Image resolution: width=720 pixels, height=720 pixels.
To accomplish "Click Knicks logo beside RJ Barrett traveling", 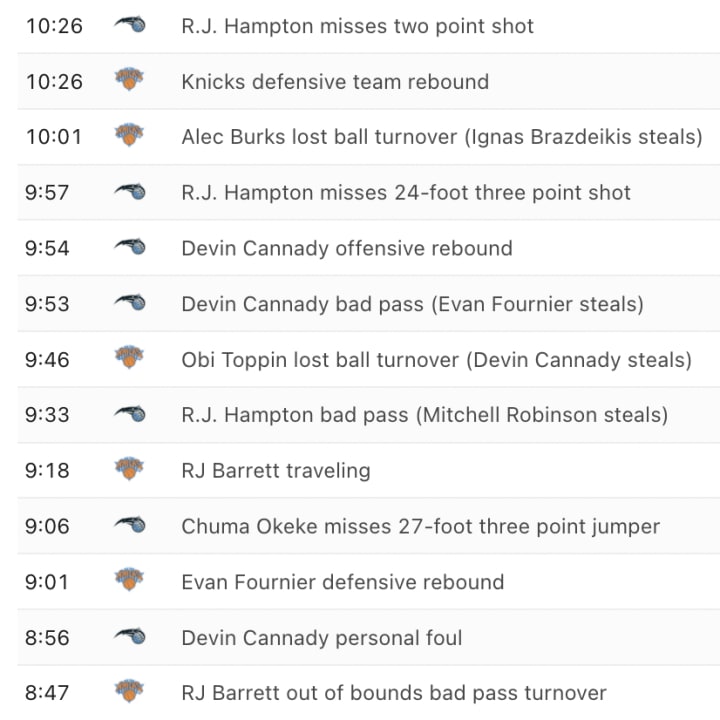I will (x=129, y=468).
